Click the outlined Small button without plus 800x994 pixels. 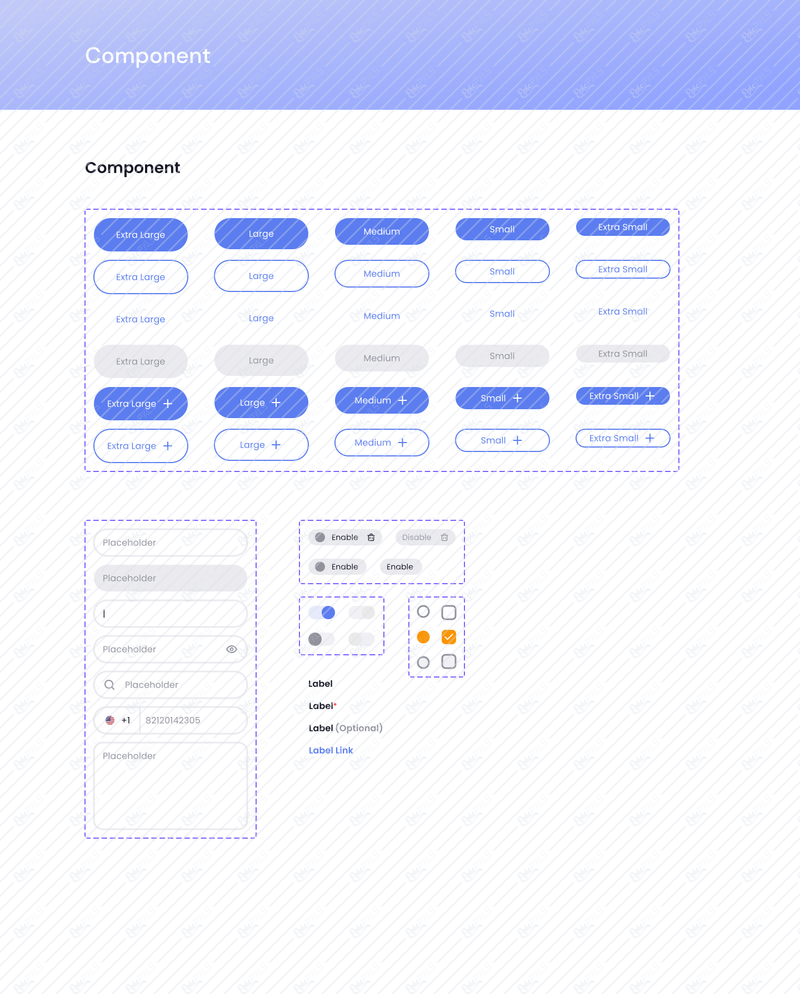point(502,271)
